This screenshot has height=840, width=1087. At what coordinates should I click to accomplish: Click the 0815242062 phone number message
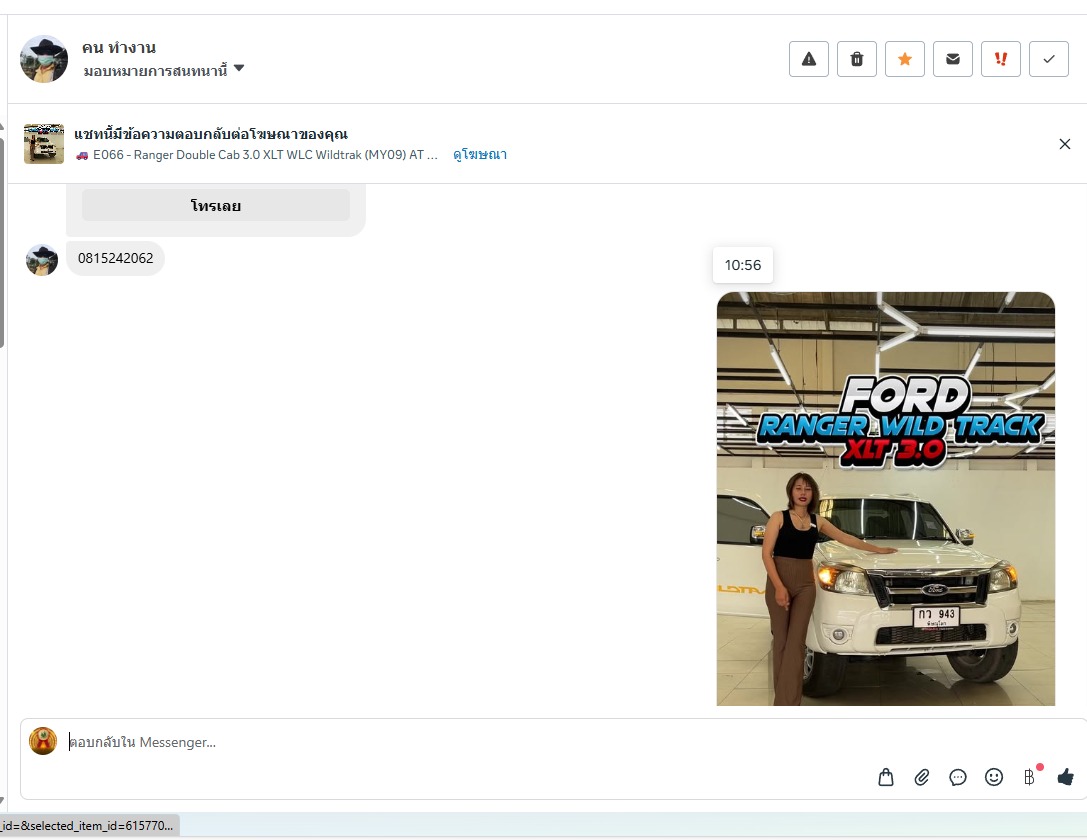pos(115,258)
